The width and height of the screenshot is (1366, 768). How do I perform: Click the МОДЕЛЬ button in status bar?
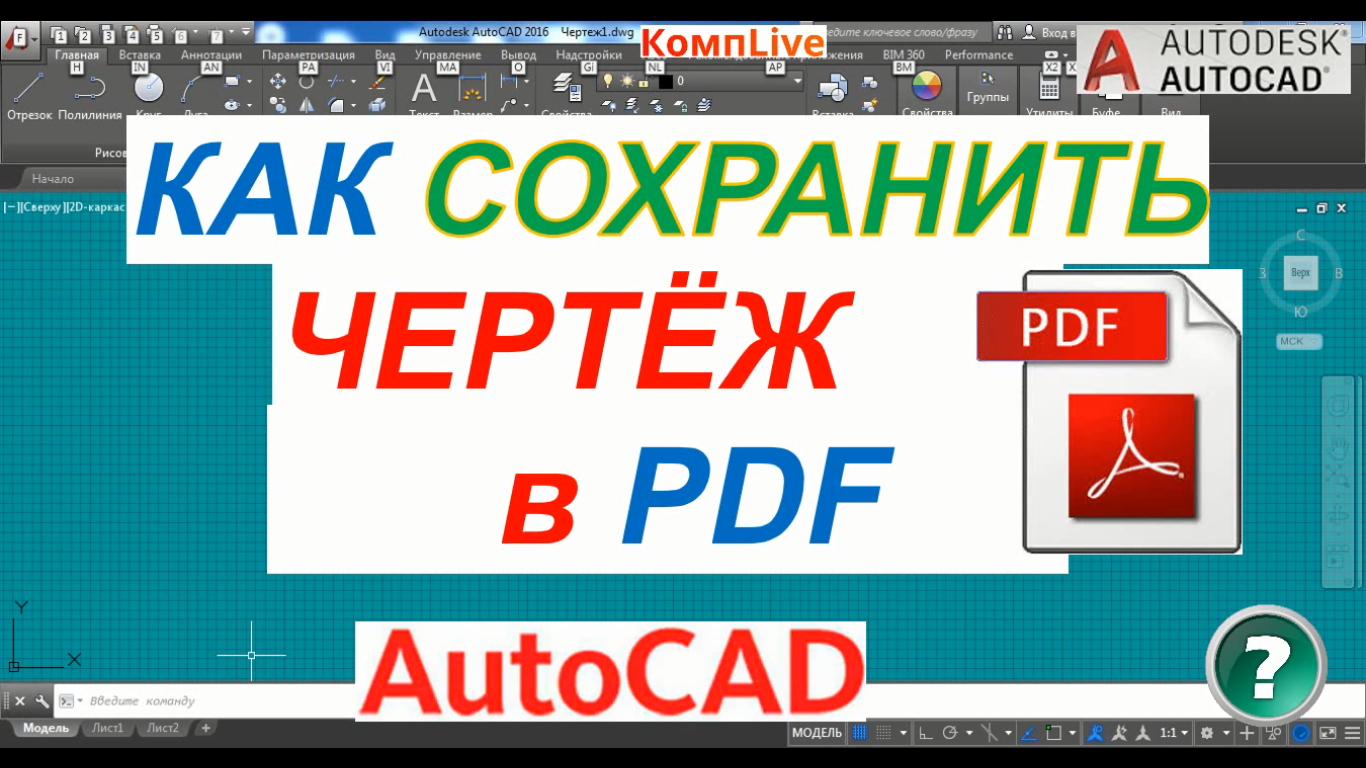(x=817, y=733)
